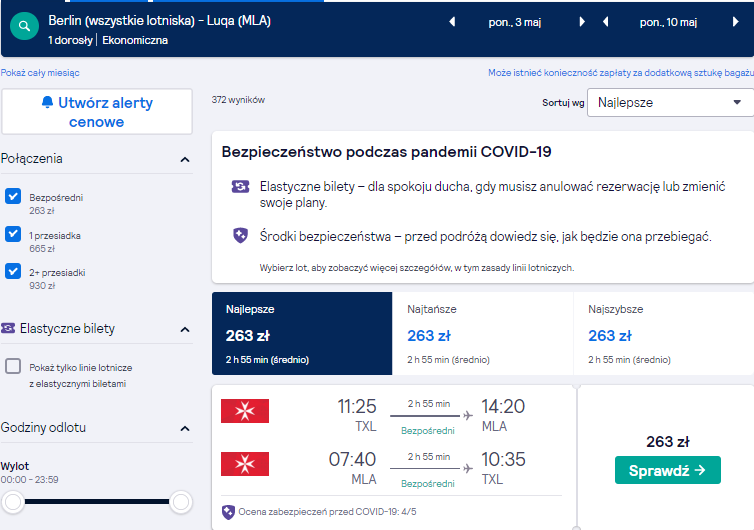This screenshot has width=754, height=530.
Task: Select the Najlepsze 263 zł tab
Action: point(302,333)
